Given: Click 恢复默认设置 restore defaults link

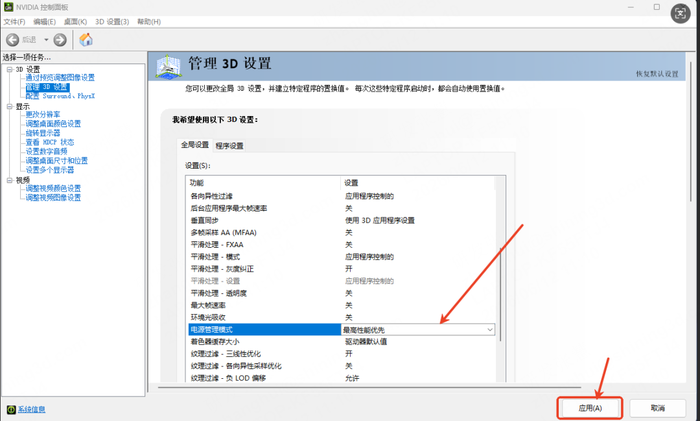Looking at the screenshot, I should pos(657,74).
